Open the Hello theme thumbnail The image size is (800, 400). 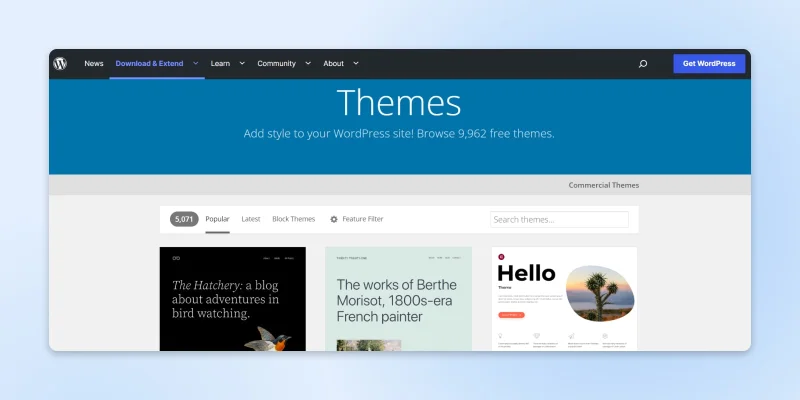point(564,299)
